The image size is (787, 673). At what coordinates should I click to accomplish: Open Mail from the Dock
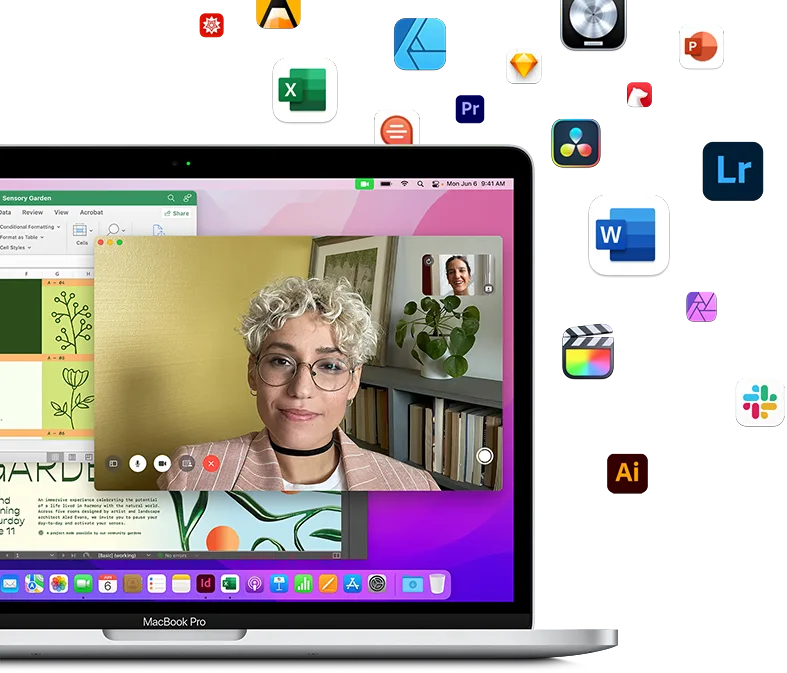coord(10,584)
